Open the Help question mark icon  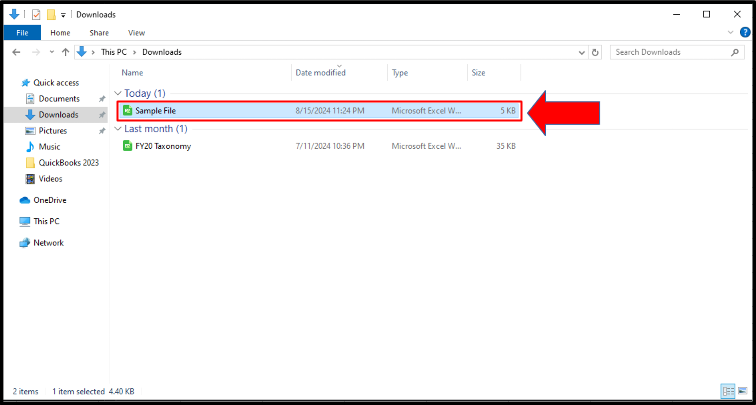[x=745, y=32]
